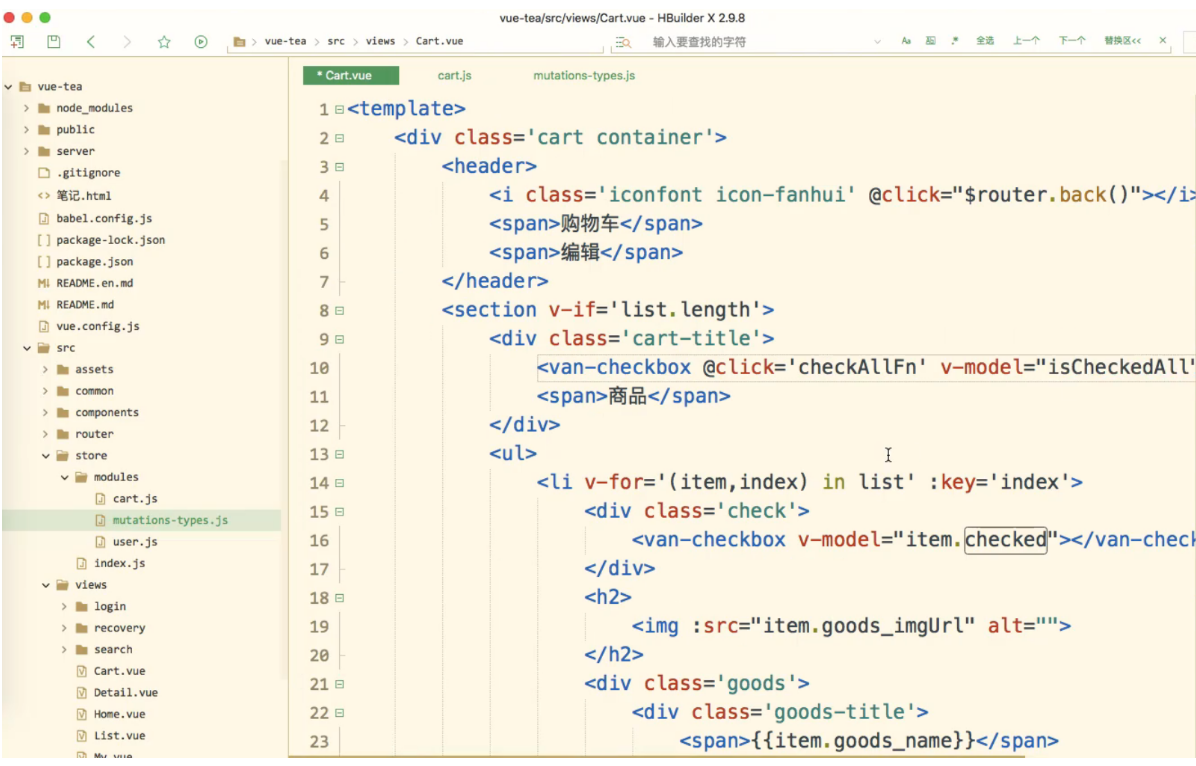Collapse the views folder

pos(45,585)
